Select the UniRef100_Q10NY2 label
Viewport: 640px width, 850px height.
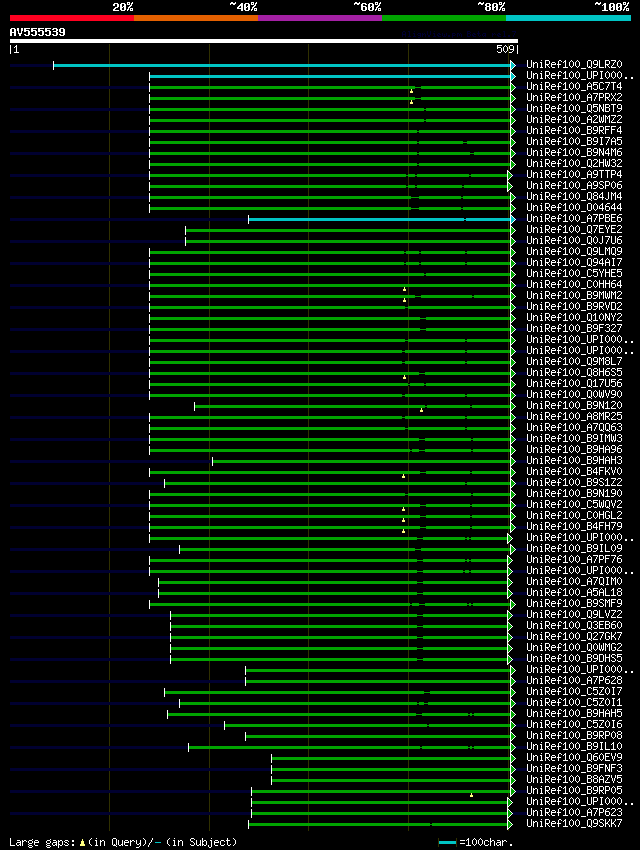pos(574,318)
